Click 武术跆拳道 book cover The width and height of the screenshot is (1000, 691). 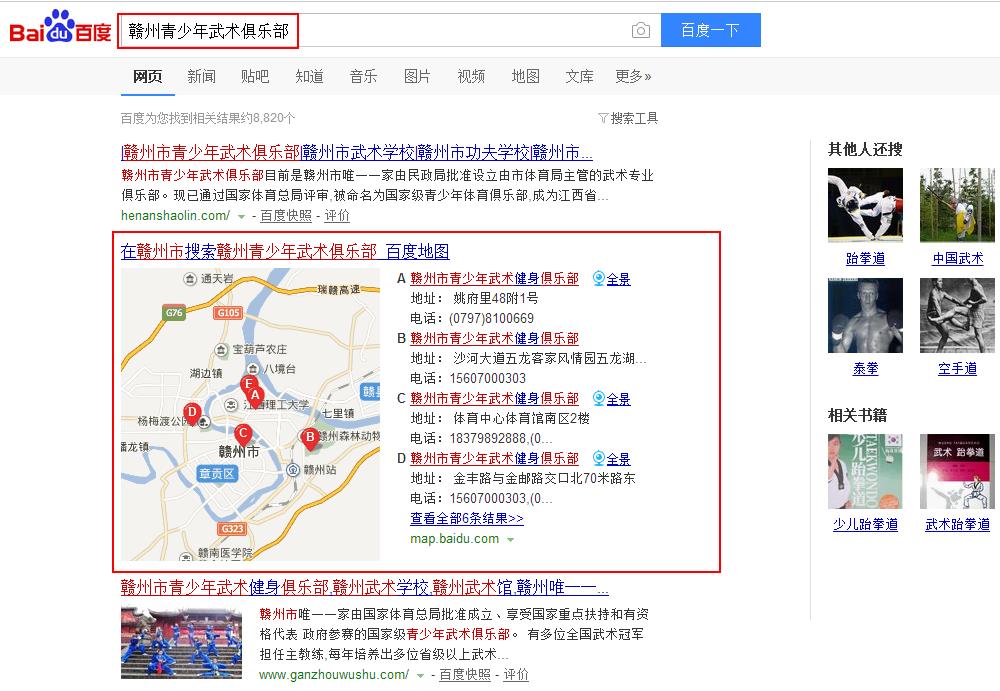pos(957,472)
